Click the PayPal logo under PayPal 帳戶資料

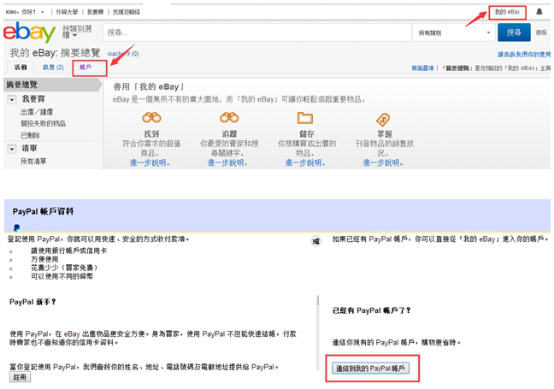[x=17, y=228]
